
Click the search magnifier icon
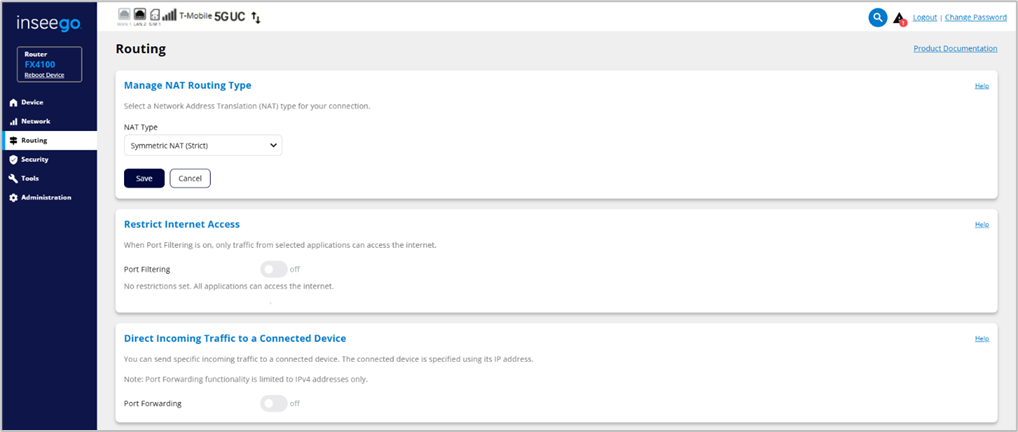pyautogui.click(x=878, y=17)
